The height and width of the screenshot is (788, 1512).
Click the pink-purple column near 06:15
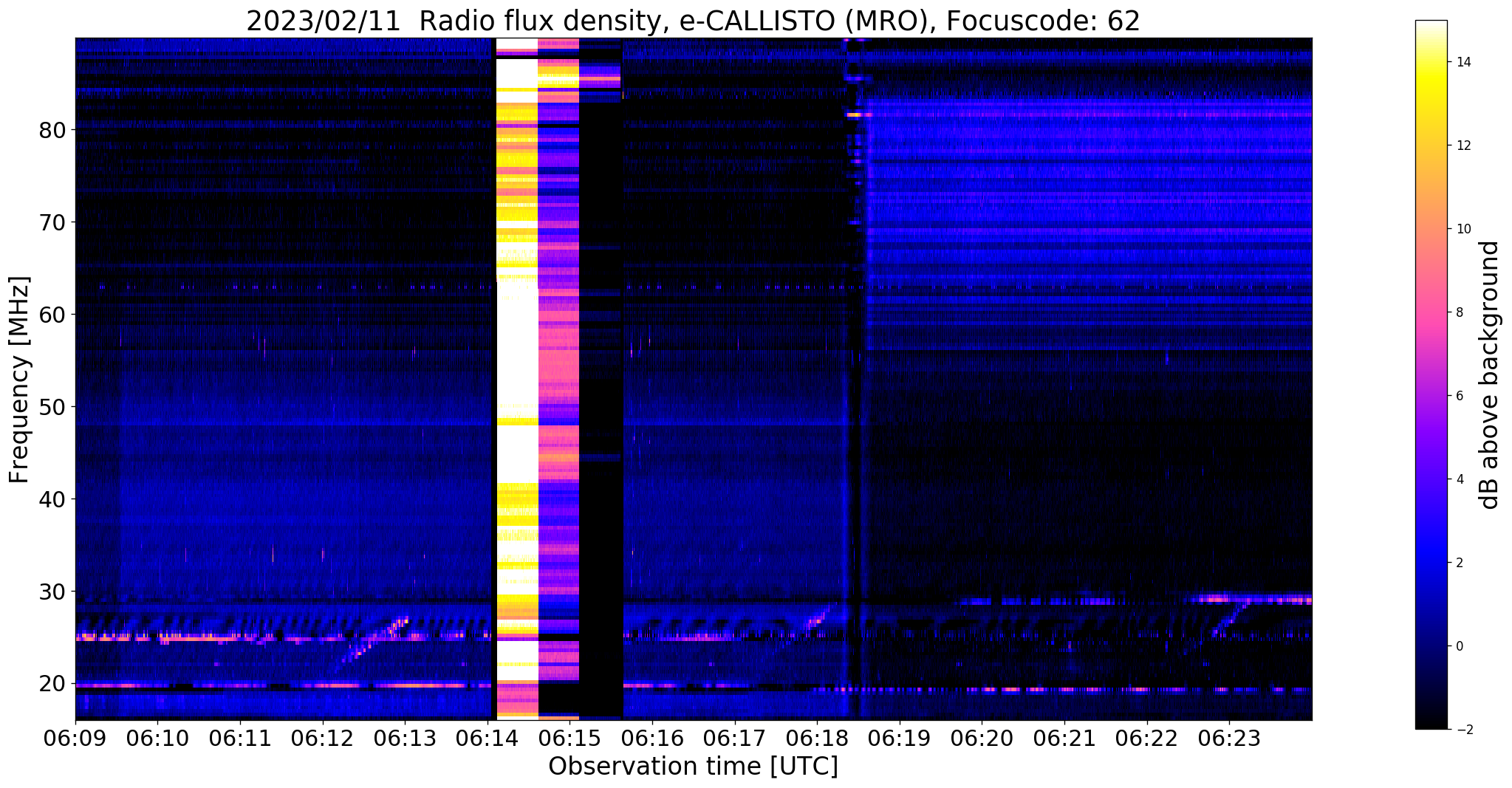point(558,378)
